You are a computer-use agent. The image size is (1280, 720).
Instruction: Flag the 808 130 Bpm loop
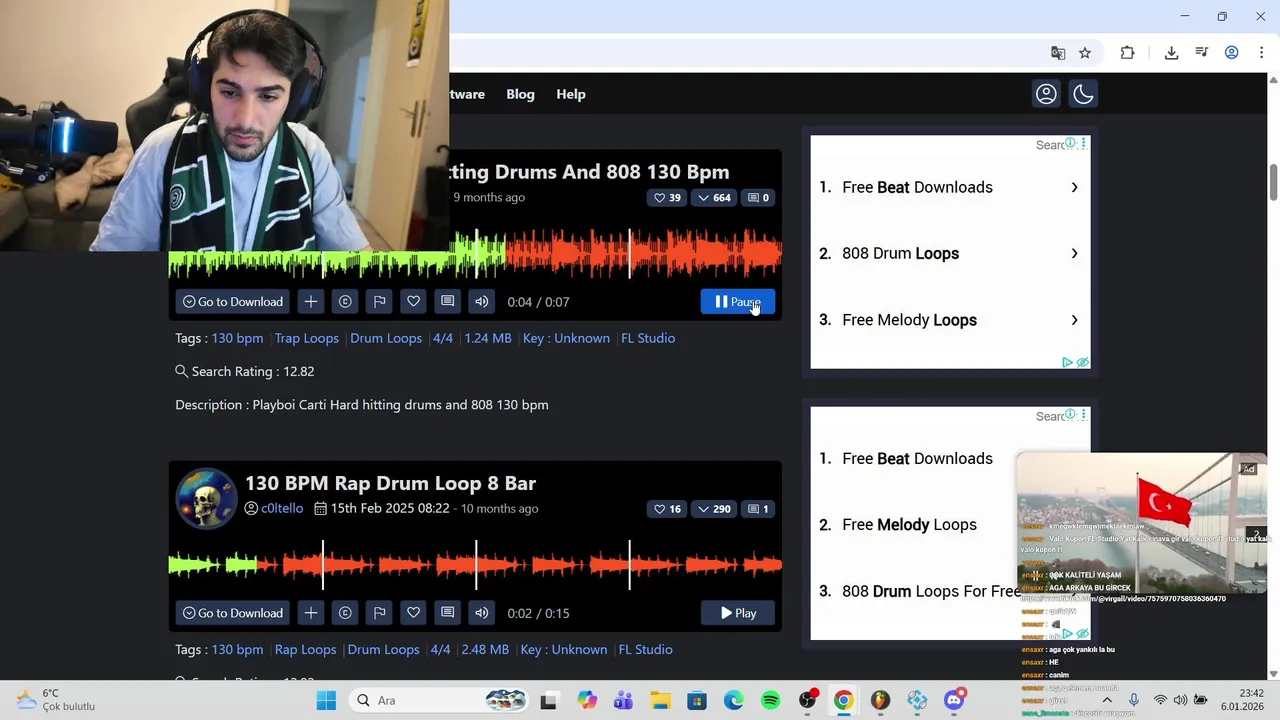coord(379,302)
